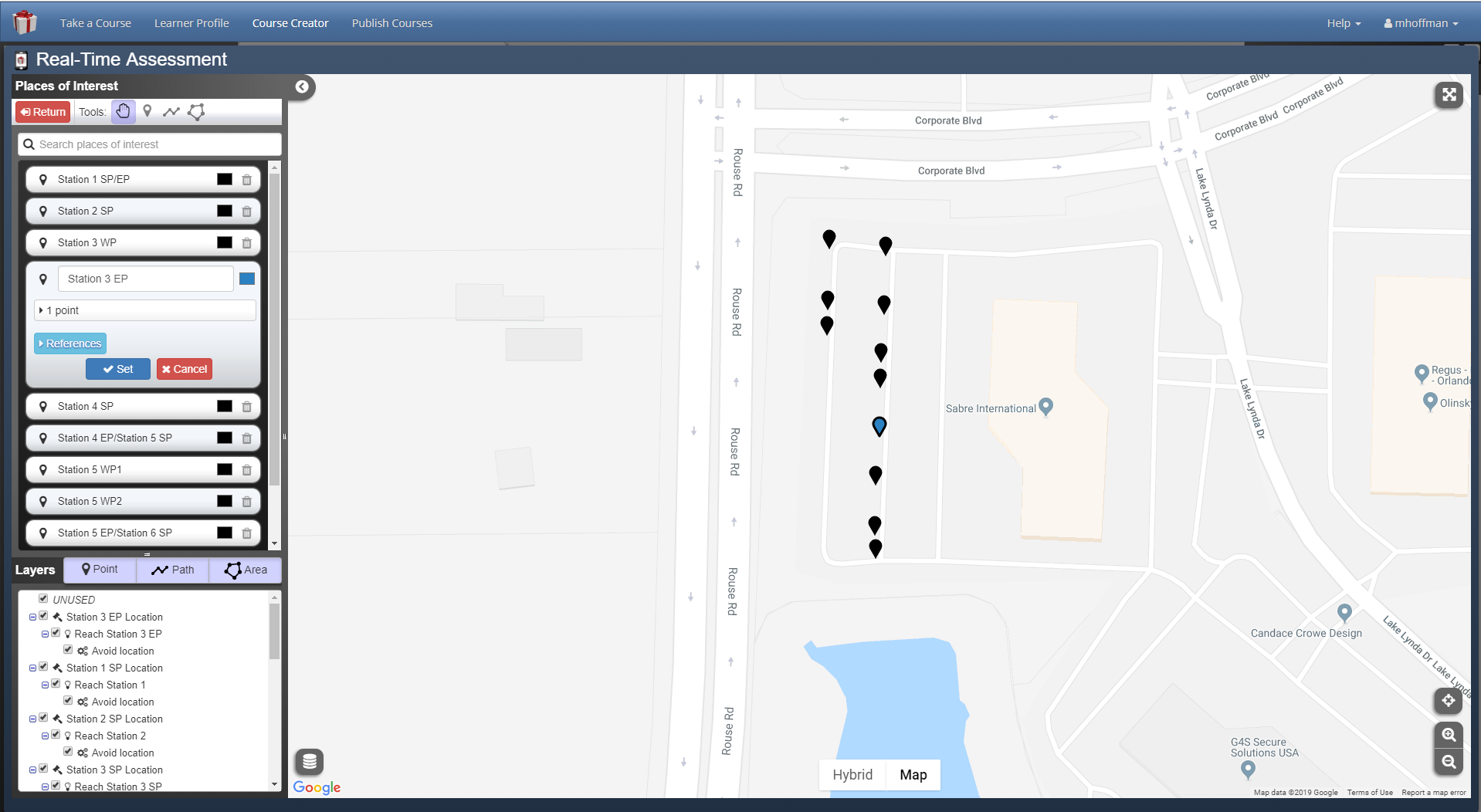Screen dimensions: 1481x812
Task: Click the Station 1 SP/EP pin icon
Action: 43,179
